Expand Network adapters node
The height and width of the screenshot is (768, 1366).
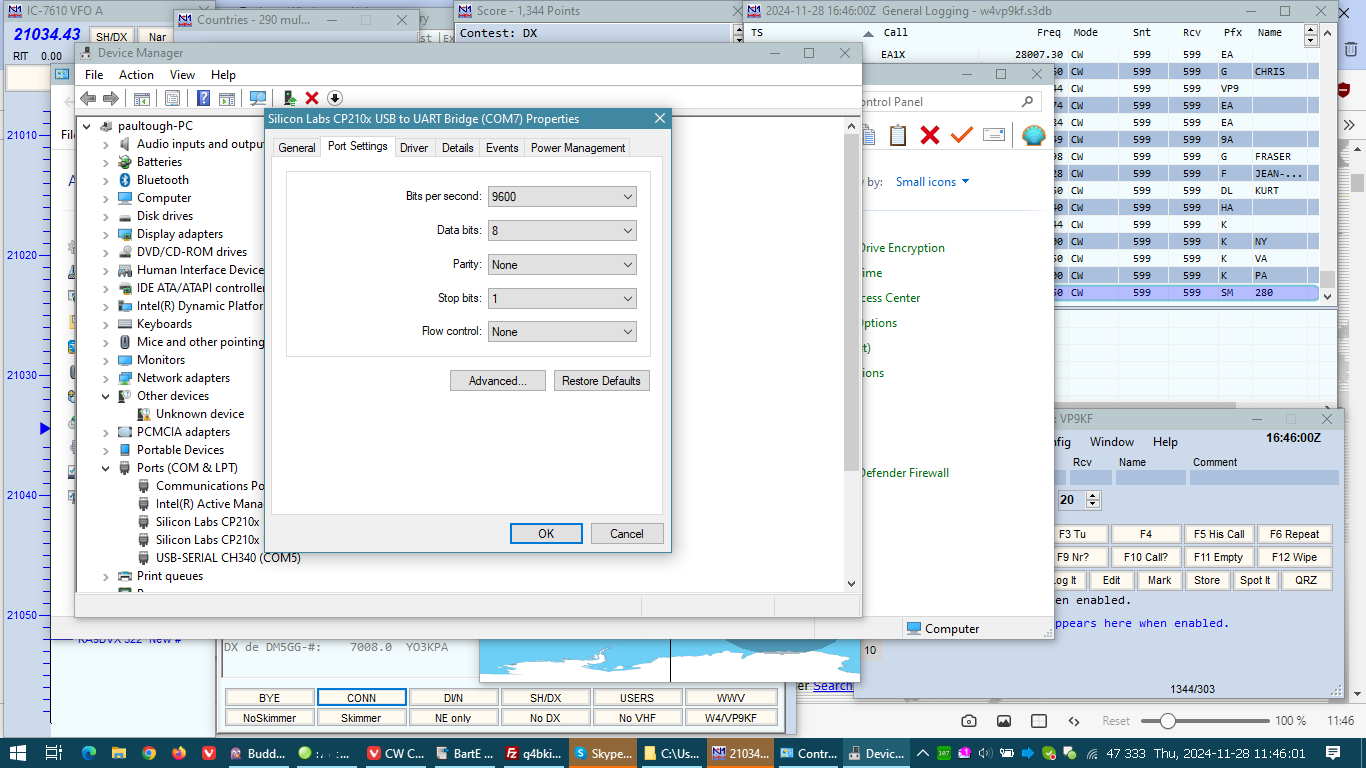(x=106, y=378)
